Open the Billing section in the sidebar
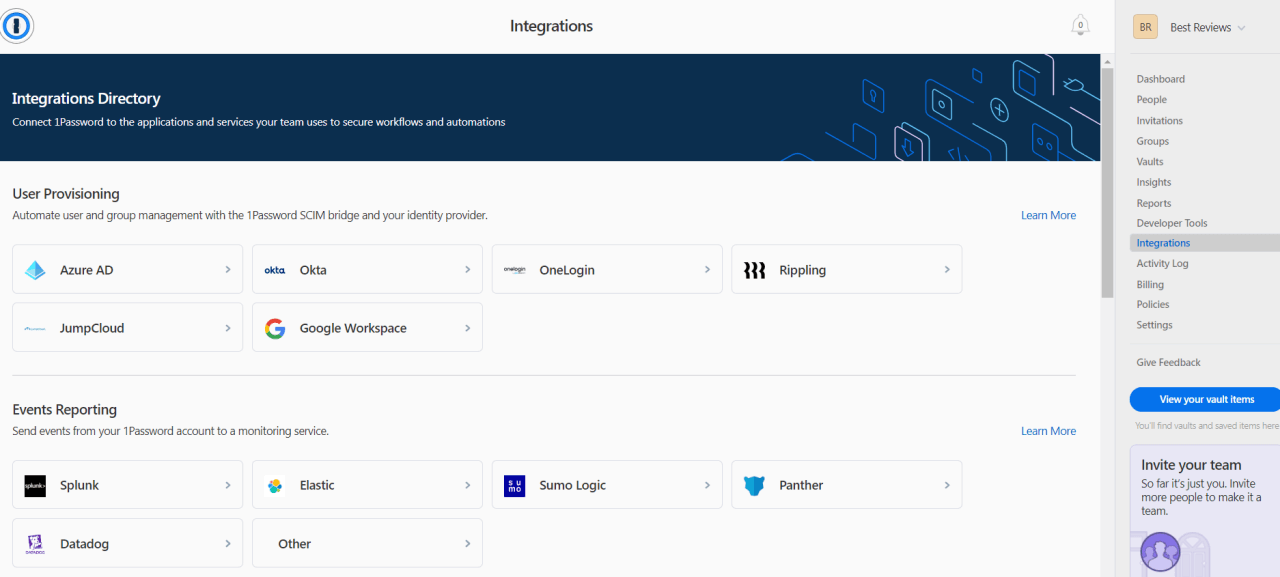The width and height of the screenshot is (1280, 577). click(1150, 283)
